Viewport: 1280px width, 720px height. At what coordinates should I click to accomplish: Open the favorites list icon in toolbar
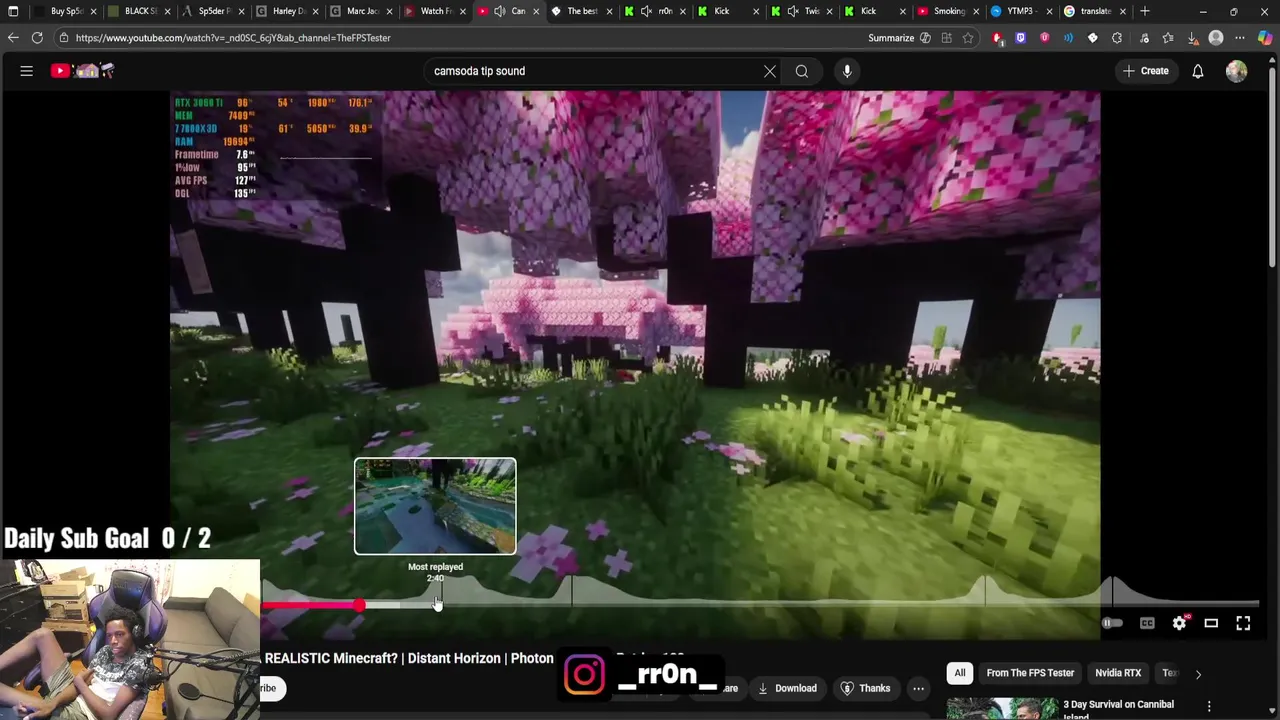coord(1167,38)
